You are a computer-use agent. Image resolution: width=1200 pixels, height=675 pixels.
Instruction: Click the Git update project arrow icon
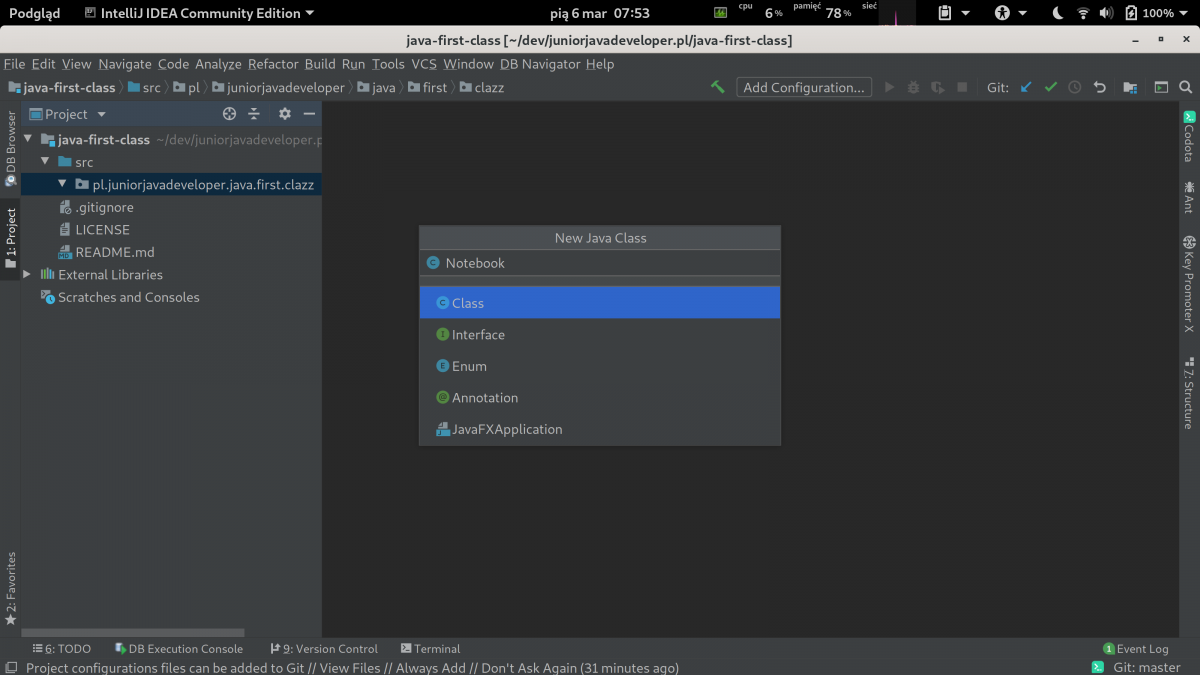(x=1026, y=87)
